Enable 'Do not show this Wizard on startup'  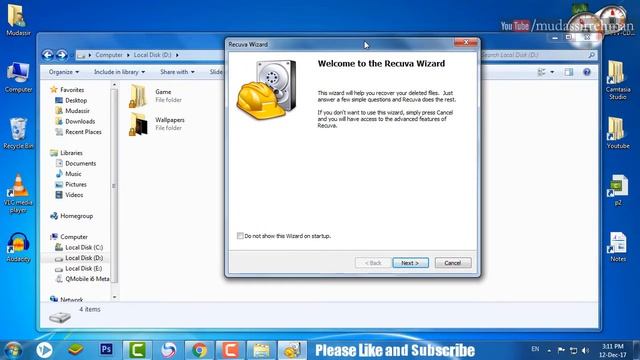(240, 236)
